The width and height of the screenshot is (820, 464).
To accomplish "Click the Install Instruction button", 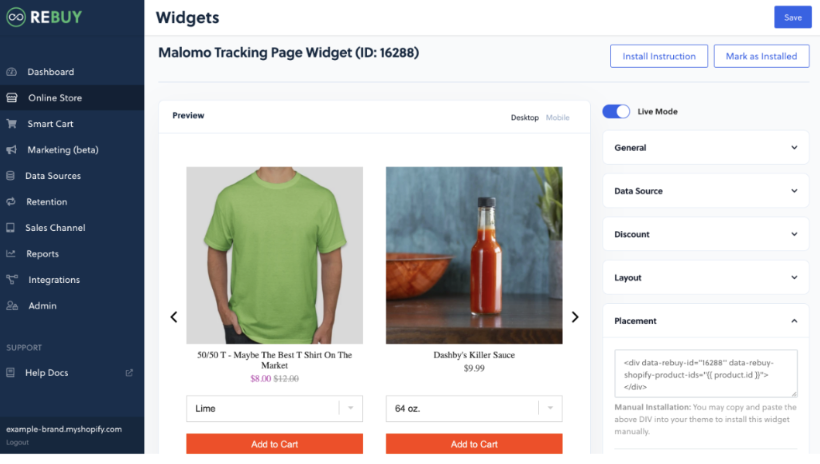I will click(x=659, y=56).
